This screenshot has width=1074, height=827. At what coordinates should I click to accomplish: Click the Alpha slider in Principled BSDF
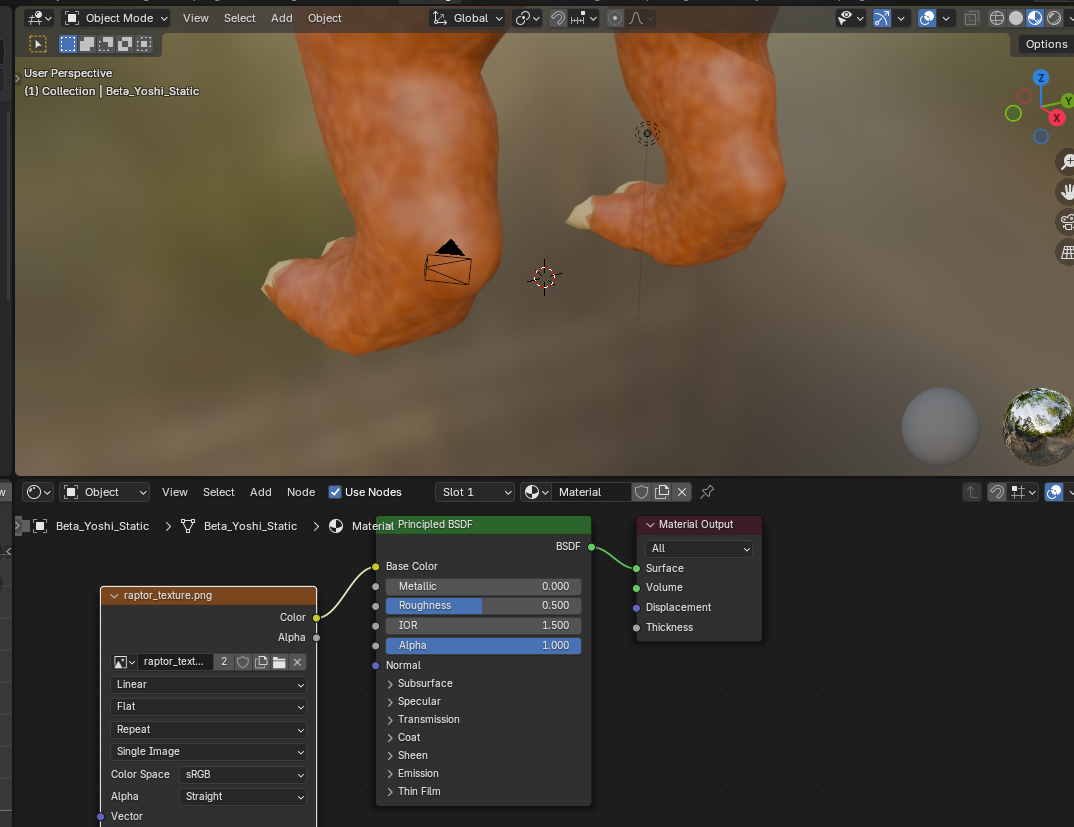484,645
